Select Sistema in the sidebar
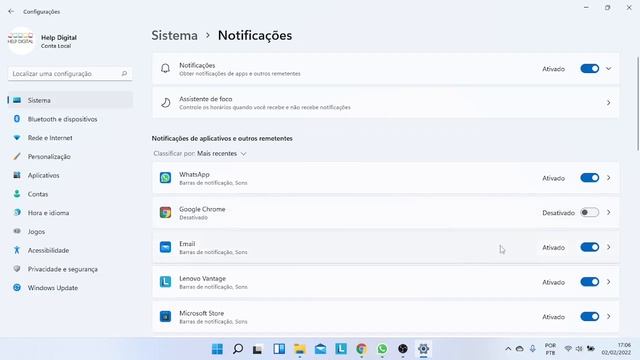 (70, 100)
